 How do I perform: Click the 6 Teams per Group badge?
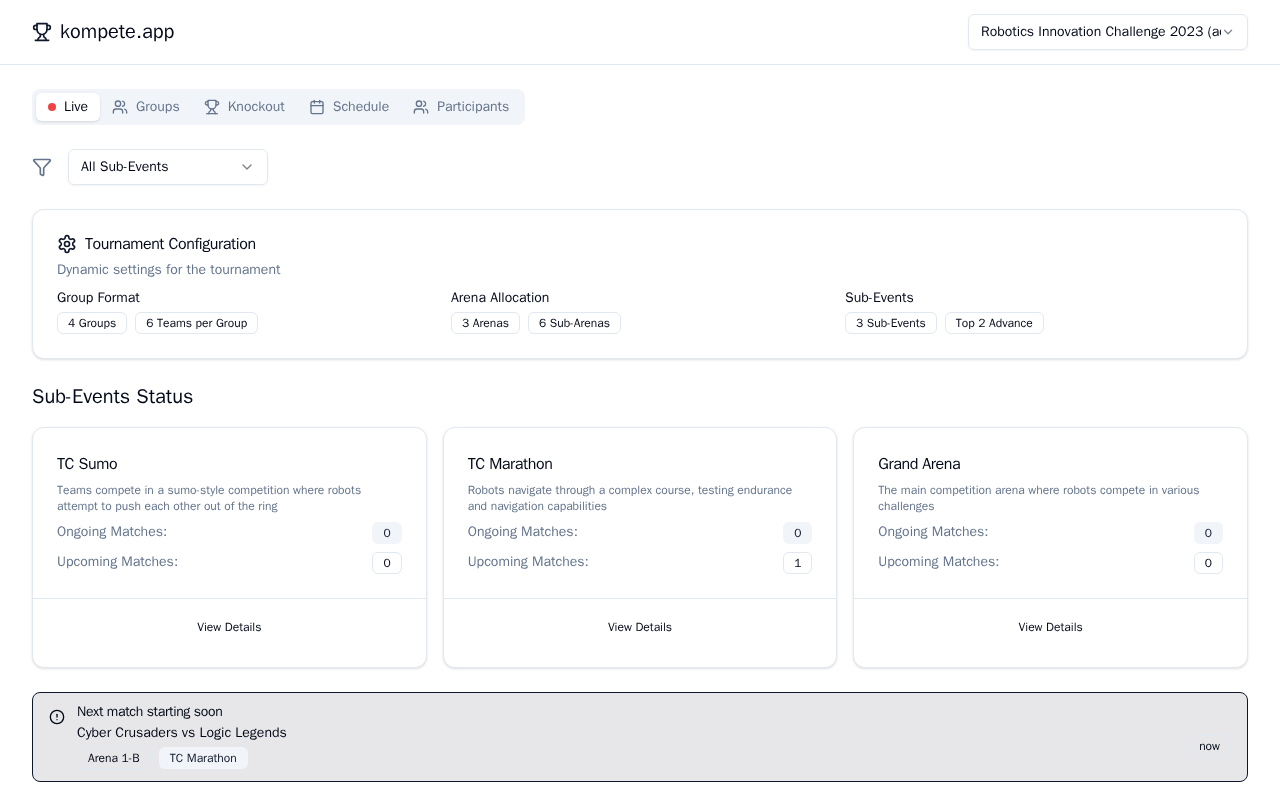[196, 323]
